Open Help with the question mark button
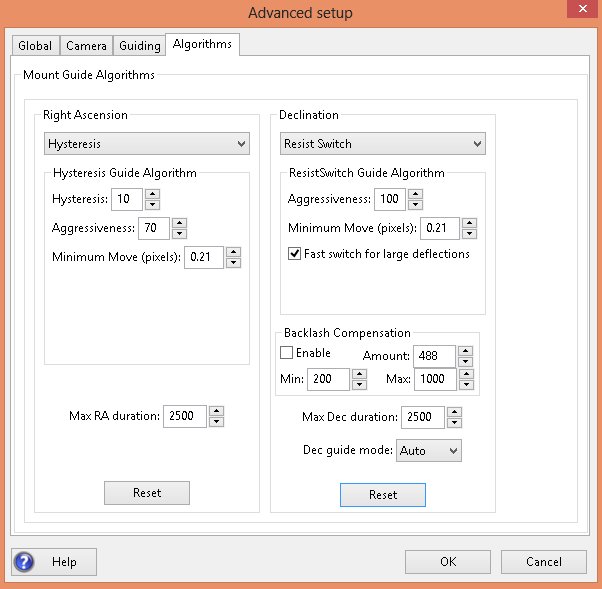The height and width of the screenshot is (589, 602). click(x=54, y=562)
